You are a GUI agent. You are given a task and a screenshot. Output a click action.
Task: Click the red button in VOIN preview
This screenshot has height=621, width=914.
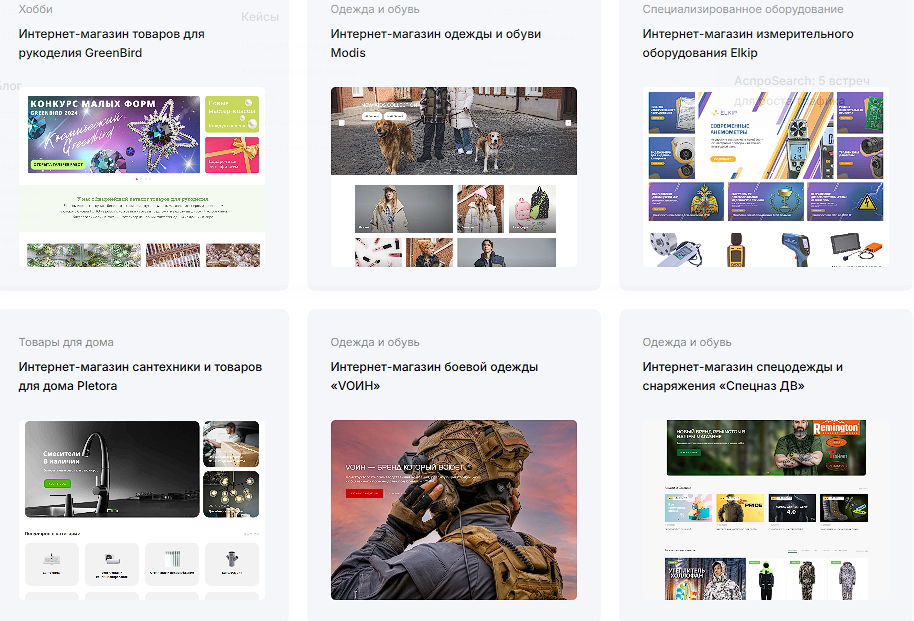(x=364, y=493)
